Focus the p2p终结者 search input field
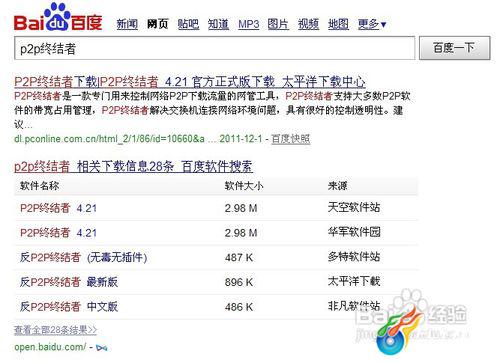This screenshot has height=363, width=500. click(x=215, y=48)
